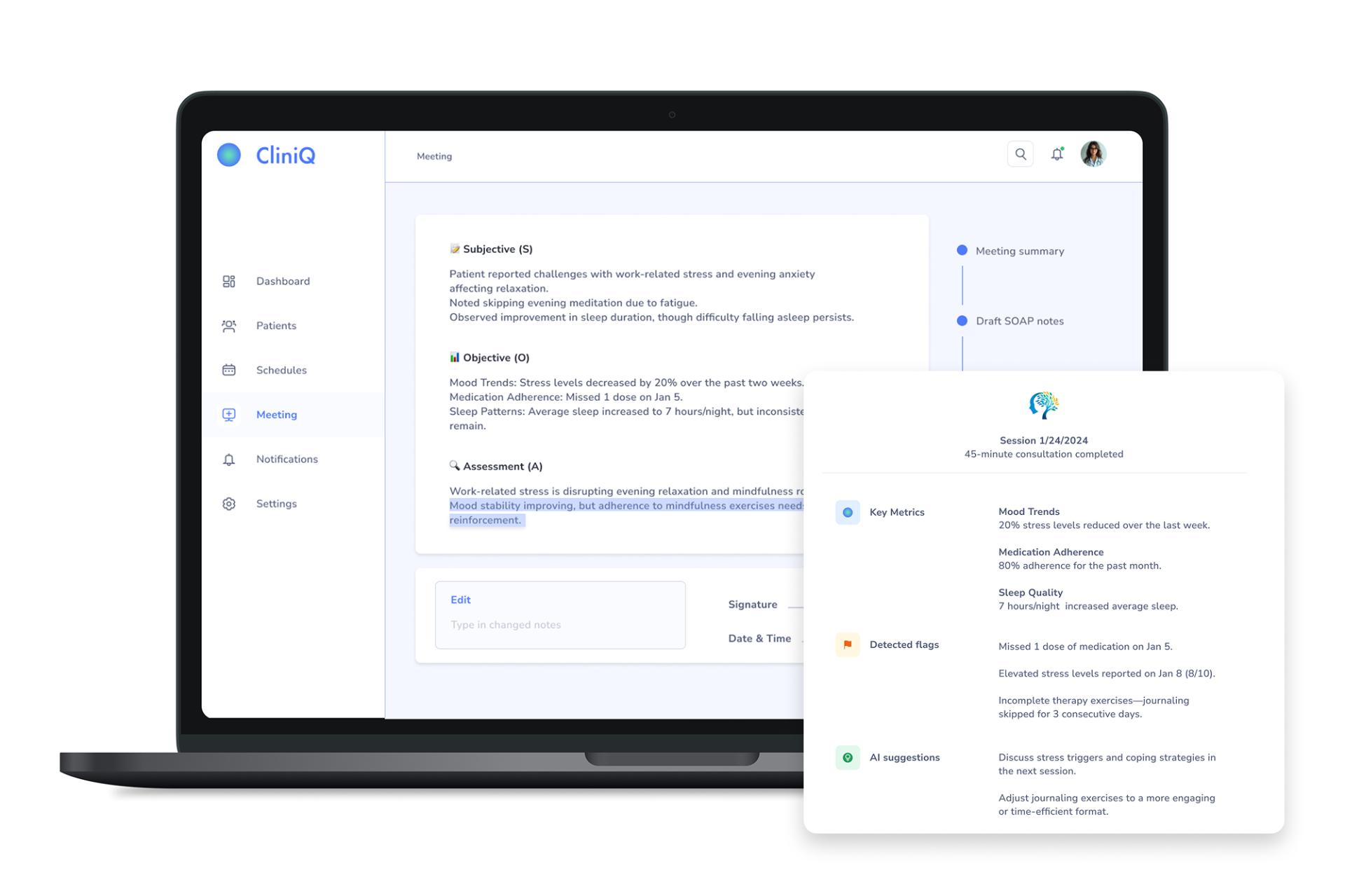The width and height of the screenshot is (1345, 896).
Task: Select the Meeting summary timeline step
Action: (x=1019, y=251)
